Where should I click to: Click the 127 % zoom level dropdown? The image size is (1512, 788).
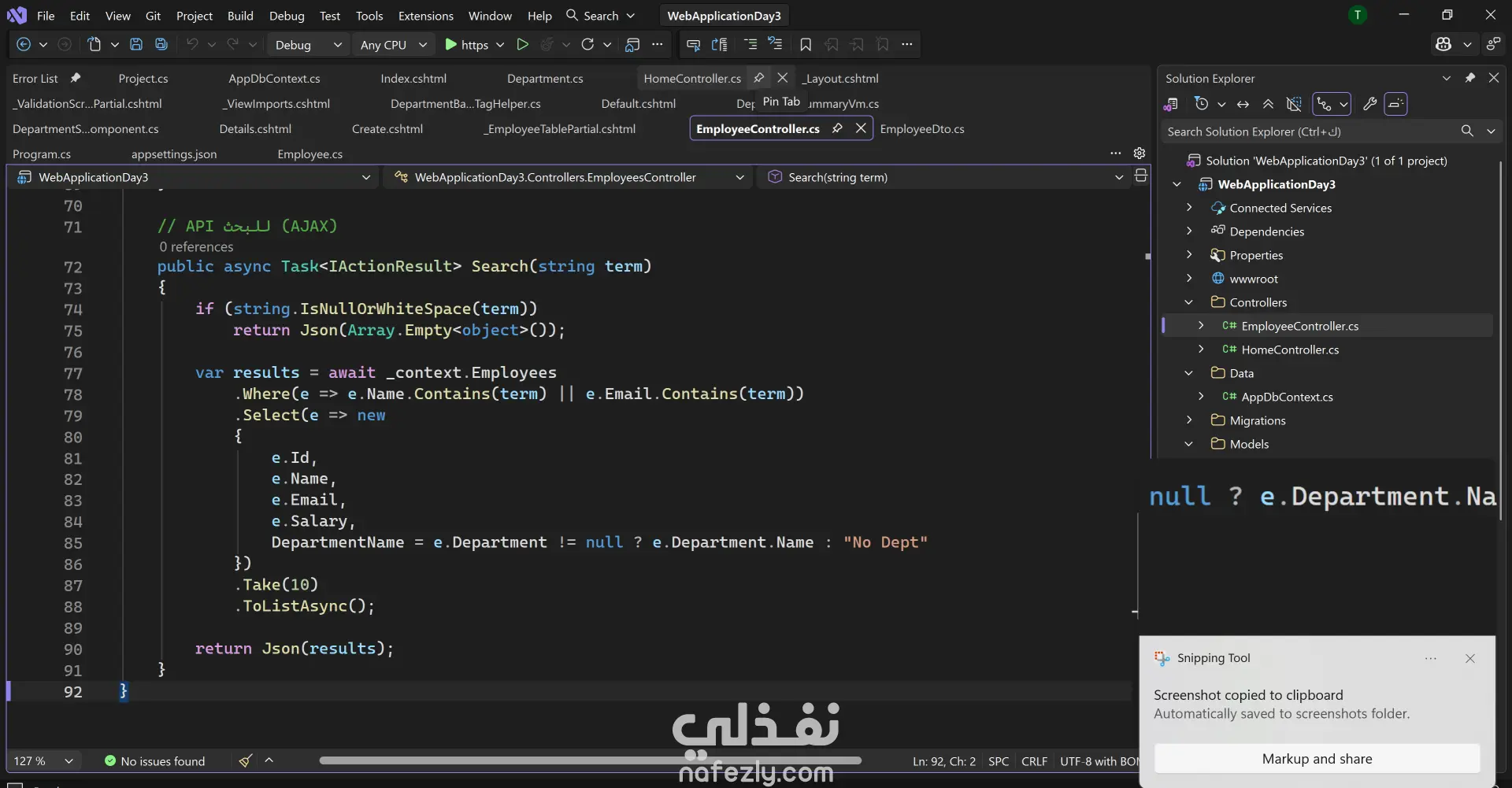pos(43,761)
